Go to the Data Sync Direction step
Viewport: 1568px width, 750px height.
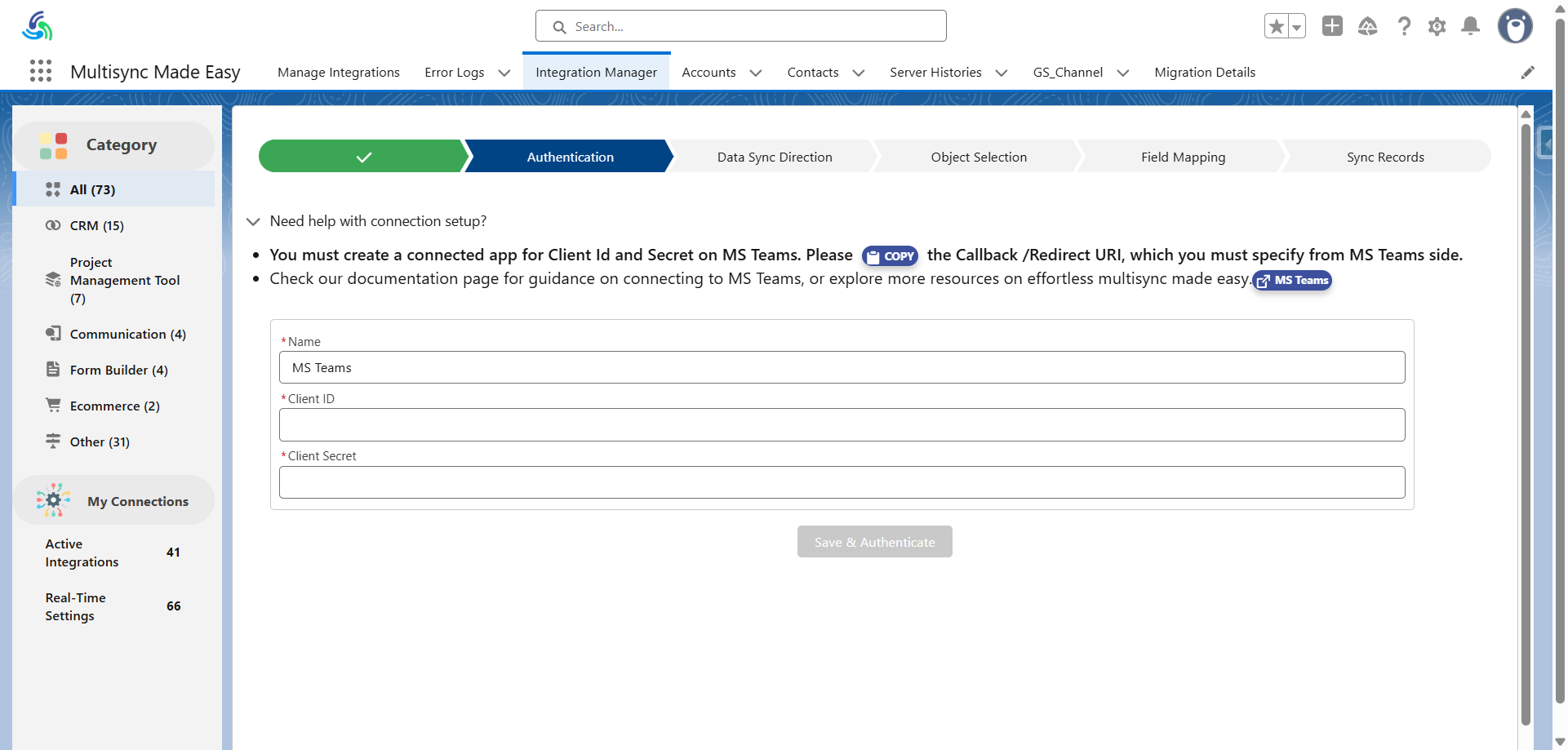click(x=774, y=157)
